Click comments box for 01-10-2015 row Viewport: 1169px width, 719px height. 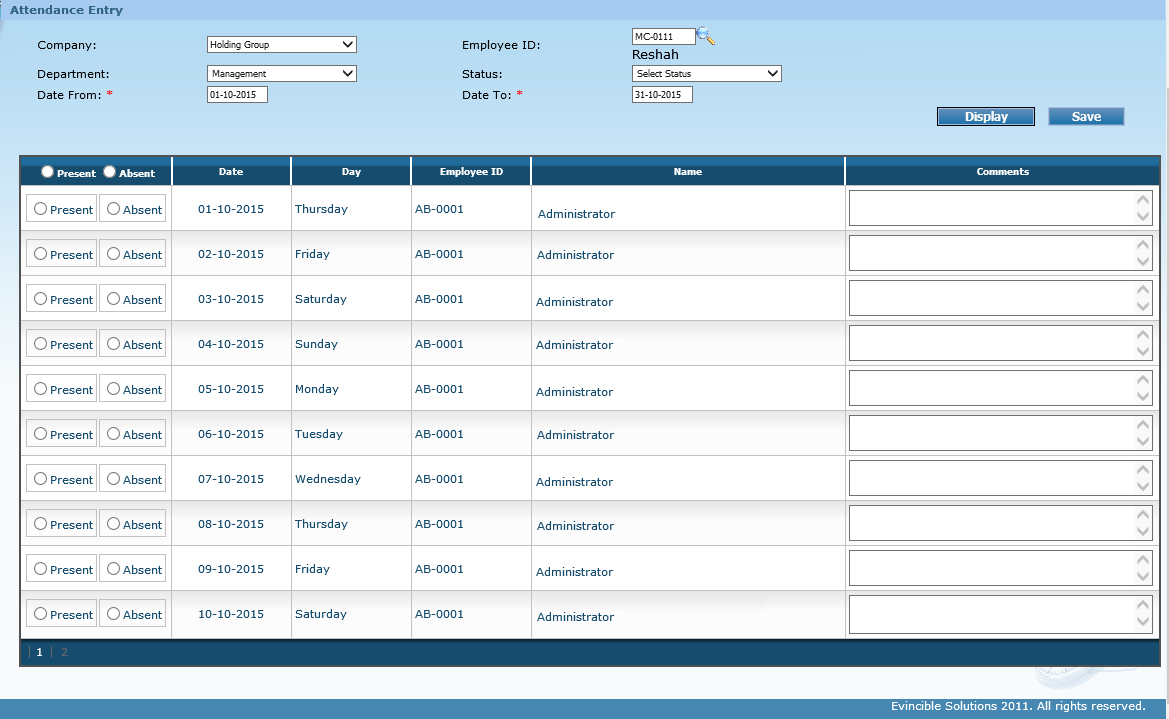click(990, 208)
